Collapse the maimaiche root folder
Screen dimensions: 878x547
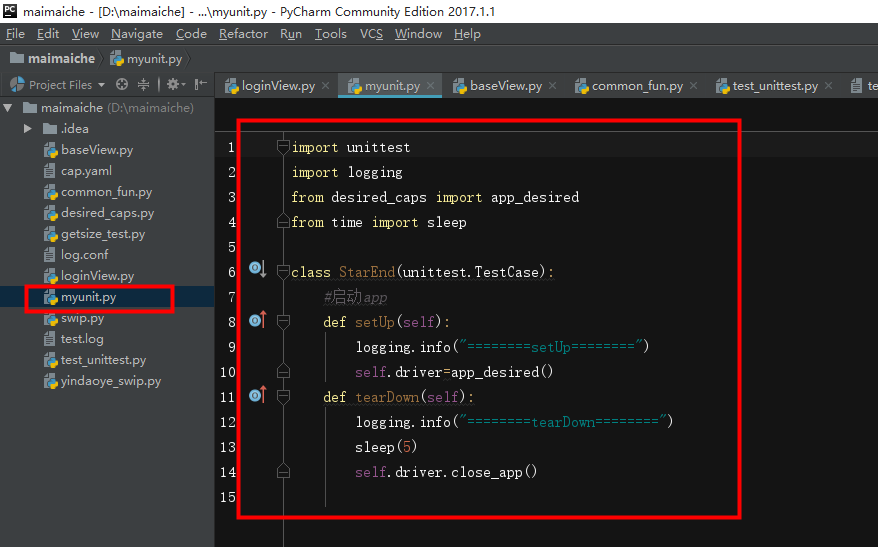8,107
